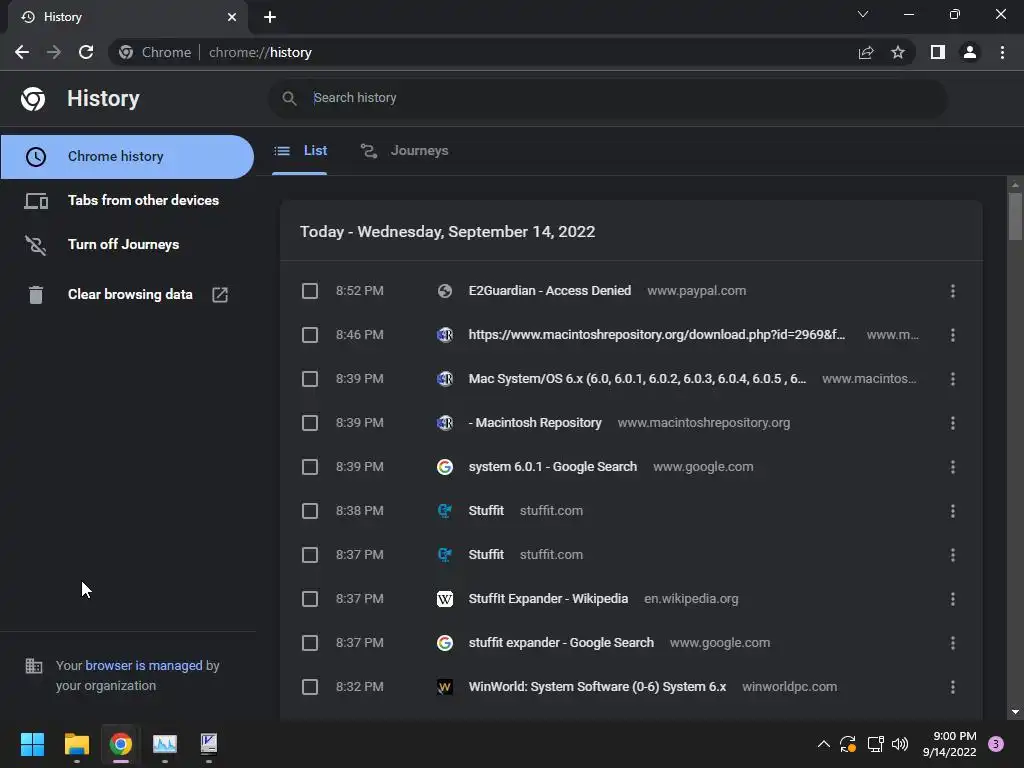The width and height of the screenshot is (1024, 768).
Task: Open notification center badge
Action: point(996,744)
